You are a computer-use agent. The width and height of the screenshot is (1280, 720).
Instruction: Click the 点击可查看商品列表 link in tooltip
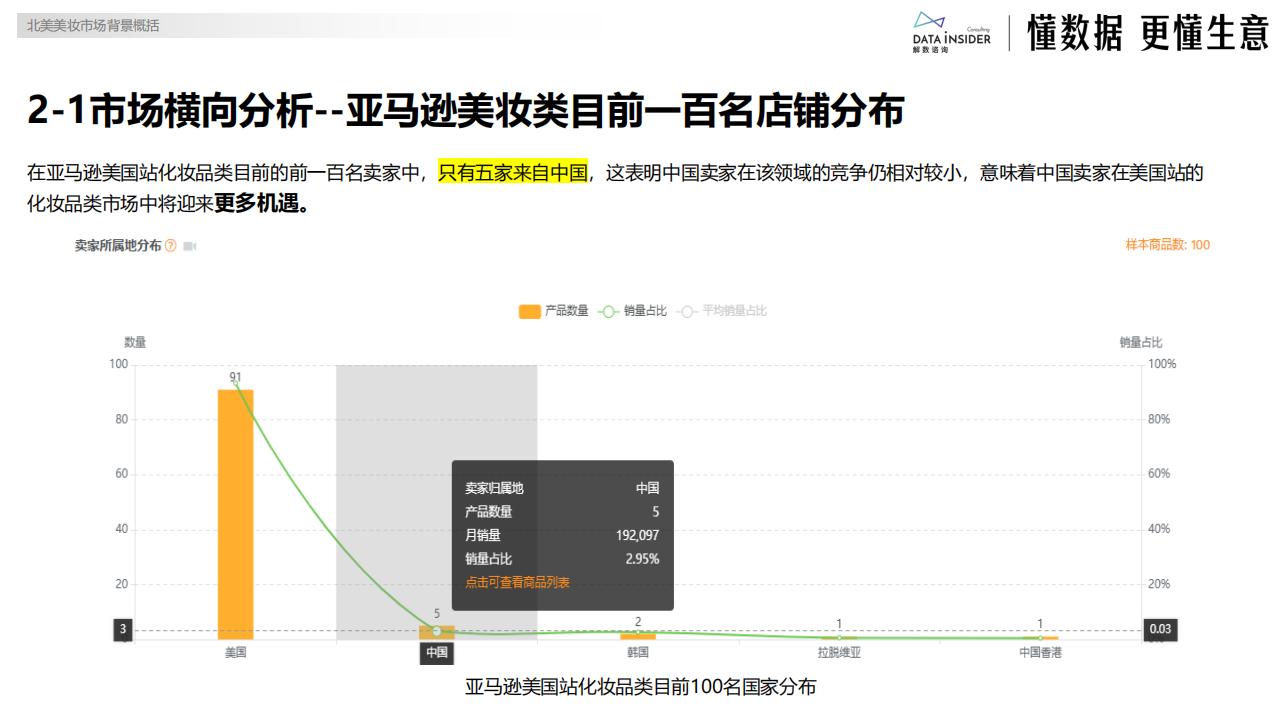(517, 582)
